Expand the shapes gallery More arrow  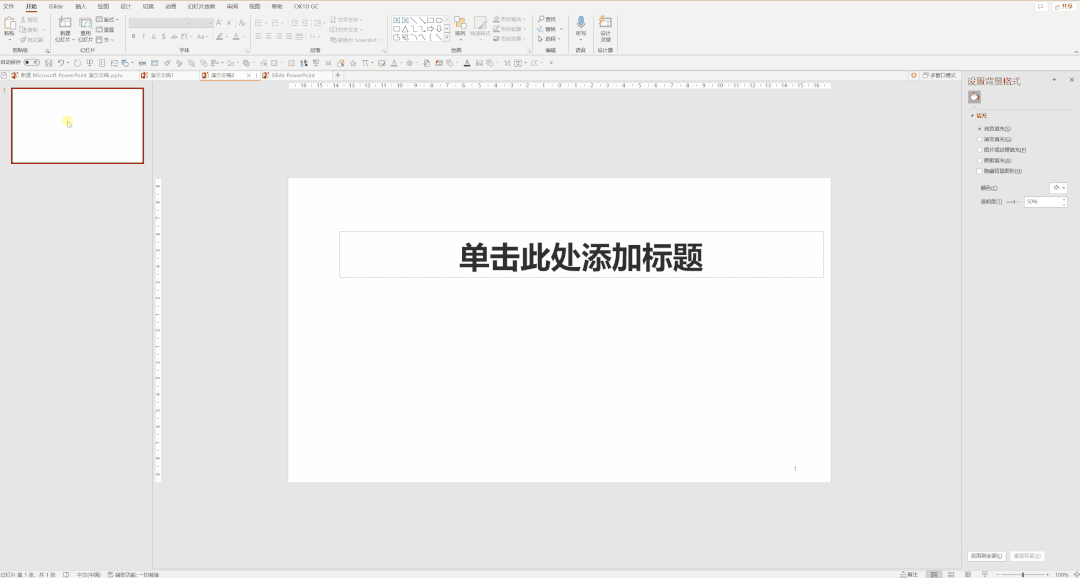tap(447, 38)
